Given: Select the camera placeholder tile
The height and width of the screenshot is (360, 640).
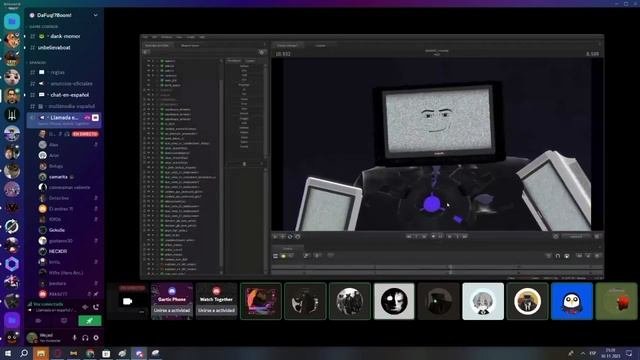Looking at the screenshot, I should pyautogui.click(x=127, y=301).
